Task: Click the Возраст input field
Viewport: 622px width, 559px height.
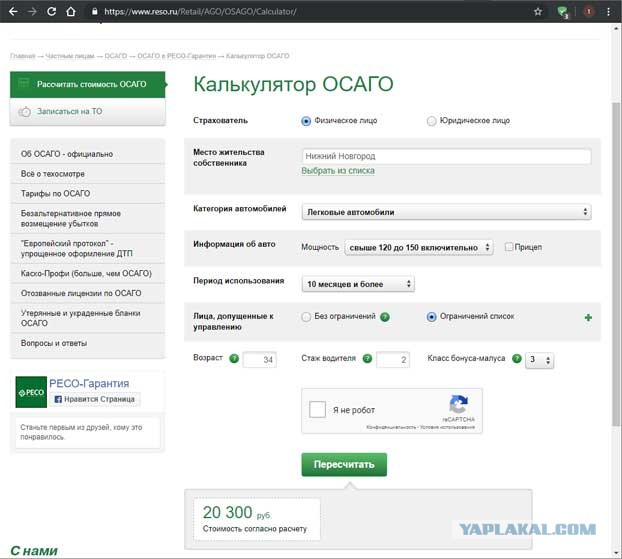Action: point(259,359)
